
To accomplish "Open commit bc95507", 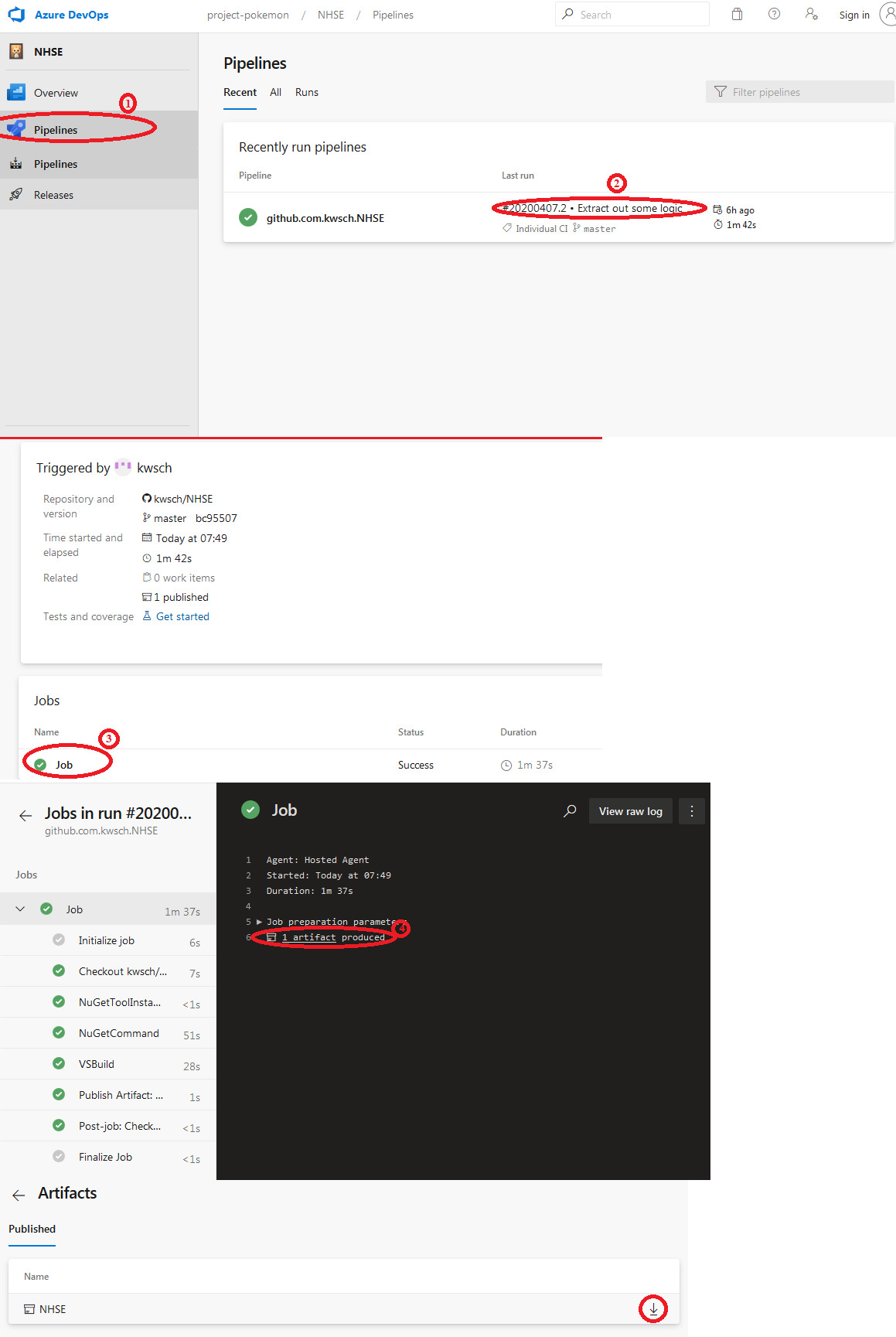I will (216, 518).
